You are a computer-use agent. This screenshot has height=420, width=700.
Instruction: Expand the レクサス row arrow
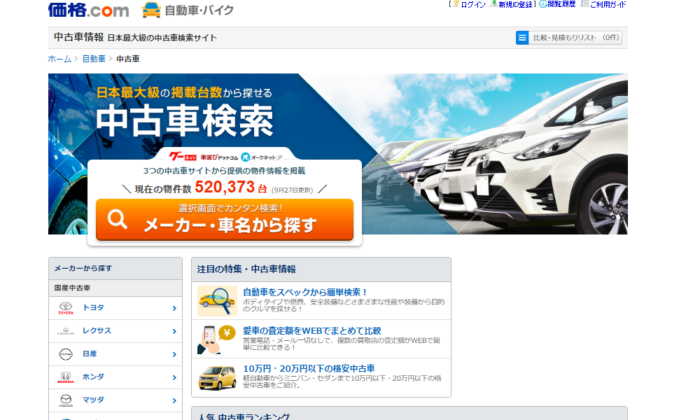(175, 332)
